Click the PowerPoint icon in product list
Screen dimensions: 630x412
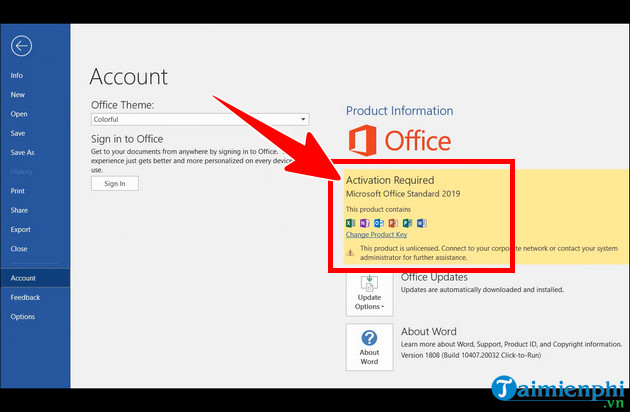tap(393, 223)
